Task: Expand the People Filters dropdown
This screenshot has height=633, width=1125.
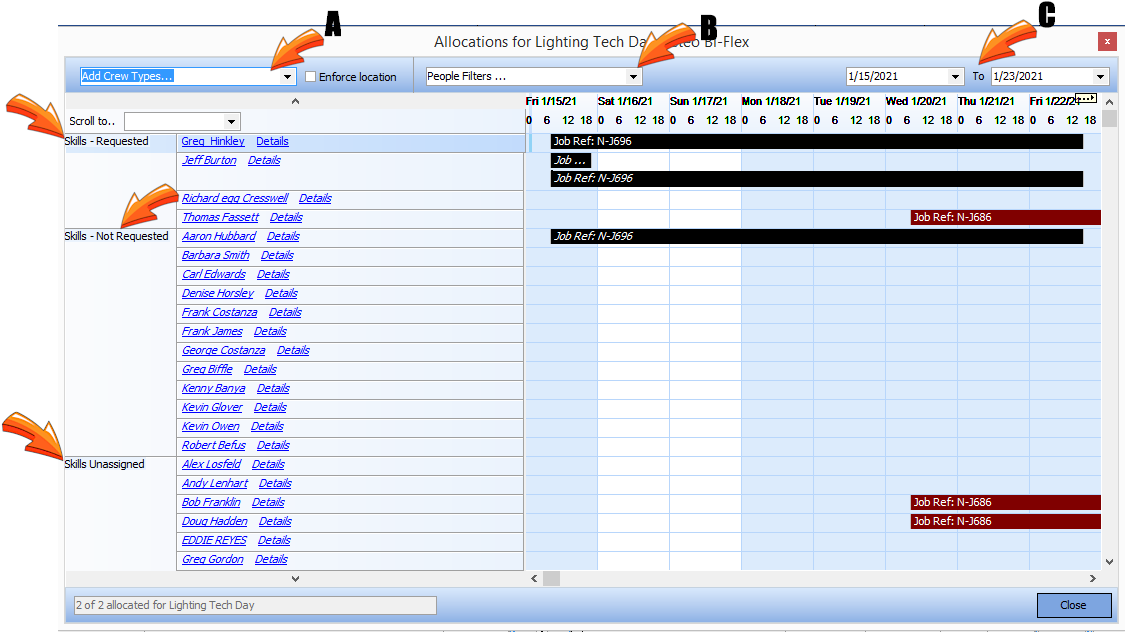Action: point(633,77)
